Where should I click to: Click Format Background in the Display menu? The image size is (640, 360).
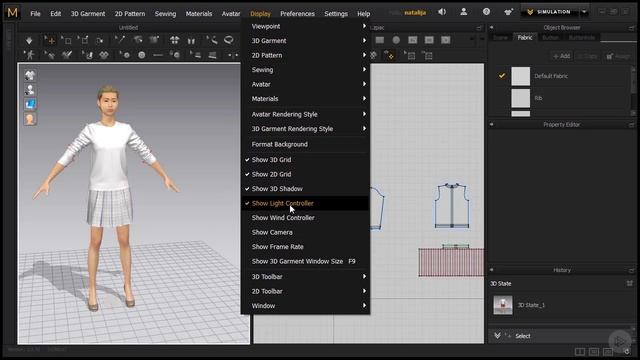(306, 144)
